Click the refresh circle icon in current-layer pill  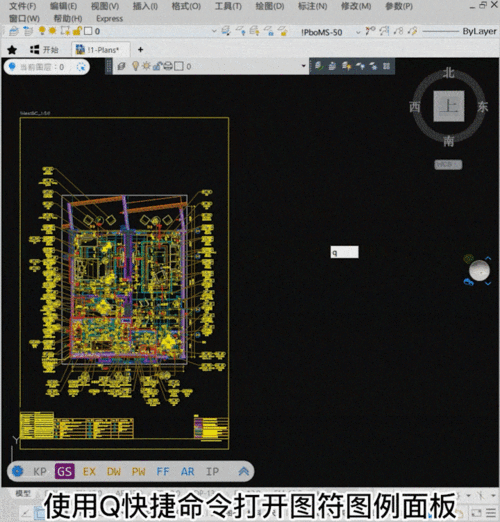pyautogui.click(x=81, y=67)
